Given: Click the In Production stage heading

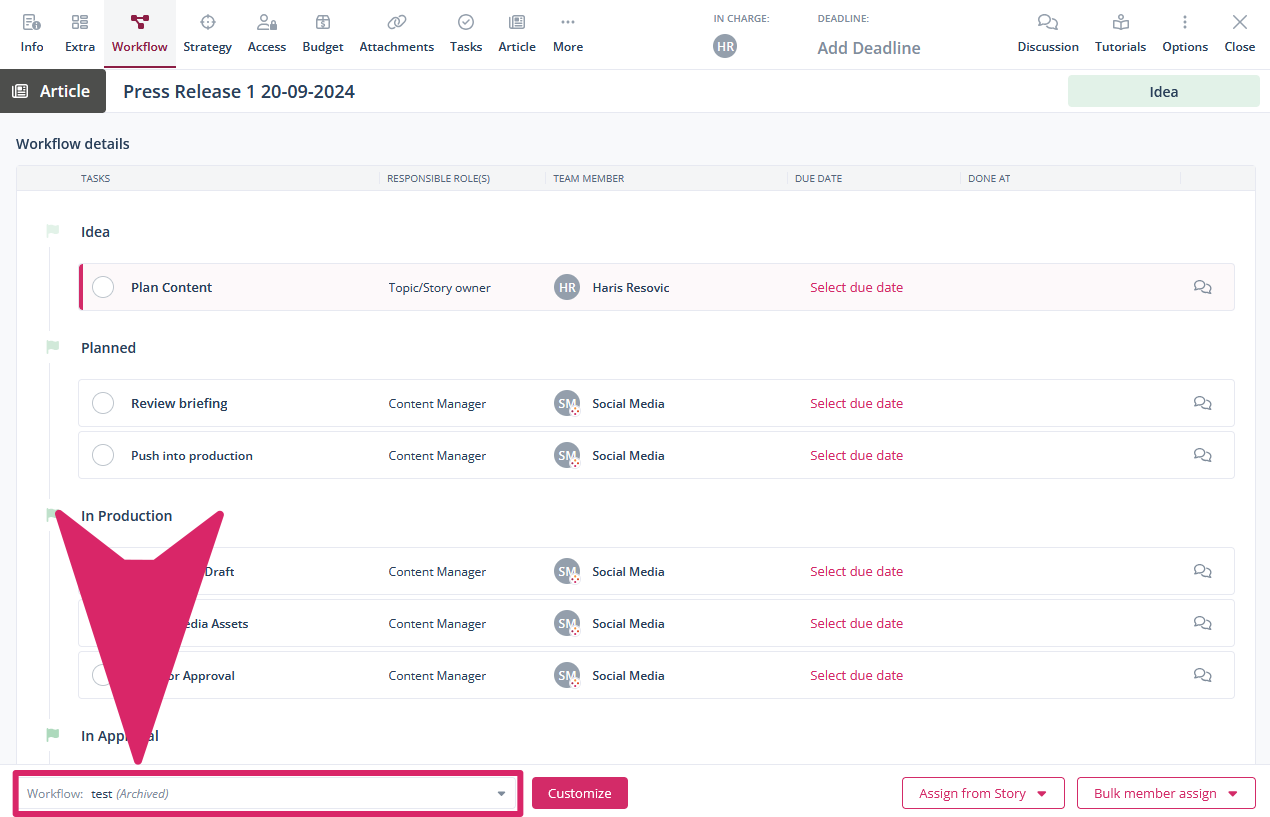Looking at the screenshot, I should coord(127,516).
